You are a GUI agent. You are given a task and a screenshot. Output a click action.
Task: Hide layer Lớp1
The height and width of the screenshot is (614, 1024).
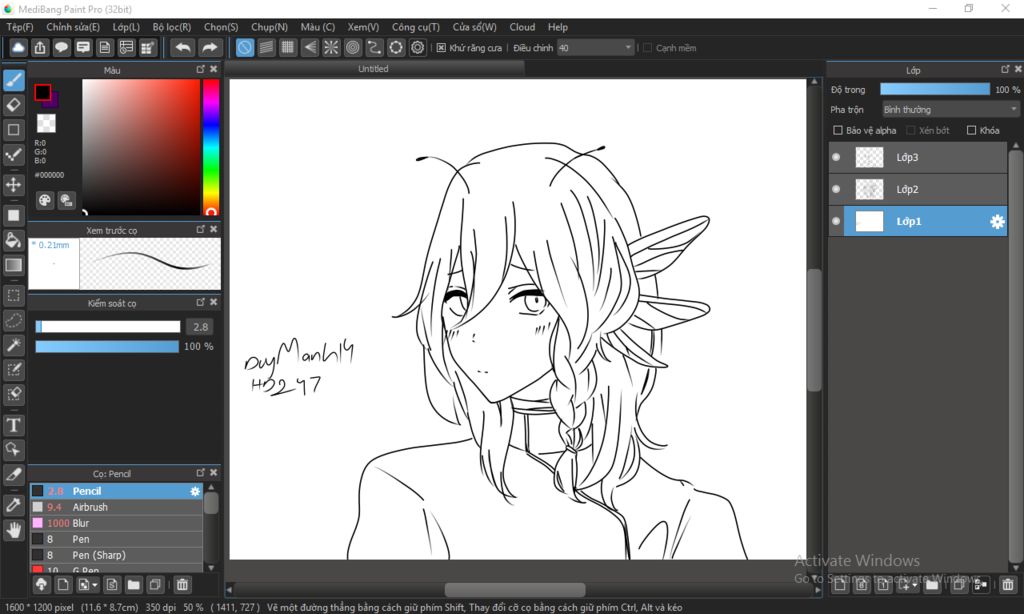pyautogui.click(x=836, y=221)
